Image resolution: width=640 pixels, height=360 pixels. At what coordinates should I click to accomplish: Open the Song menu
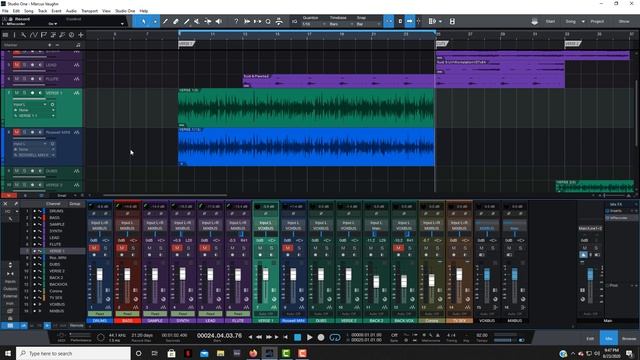tap(29, 11)
